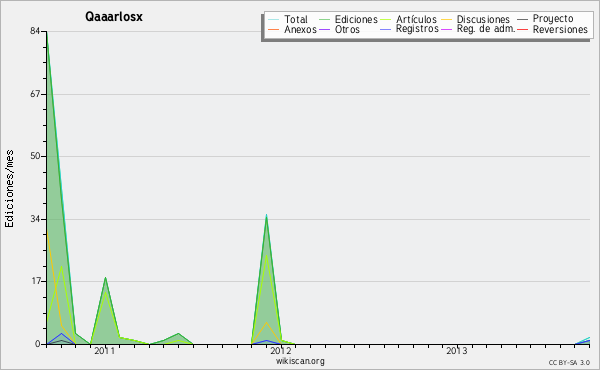The image size is (600, 370).
Task: Click the 84 y-axis value
Action: 35,31
